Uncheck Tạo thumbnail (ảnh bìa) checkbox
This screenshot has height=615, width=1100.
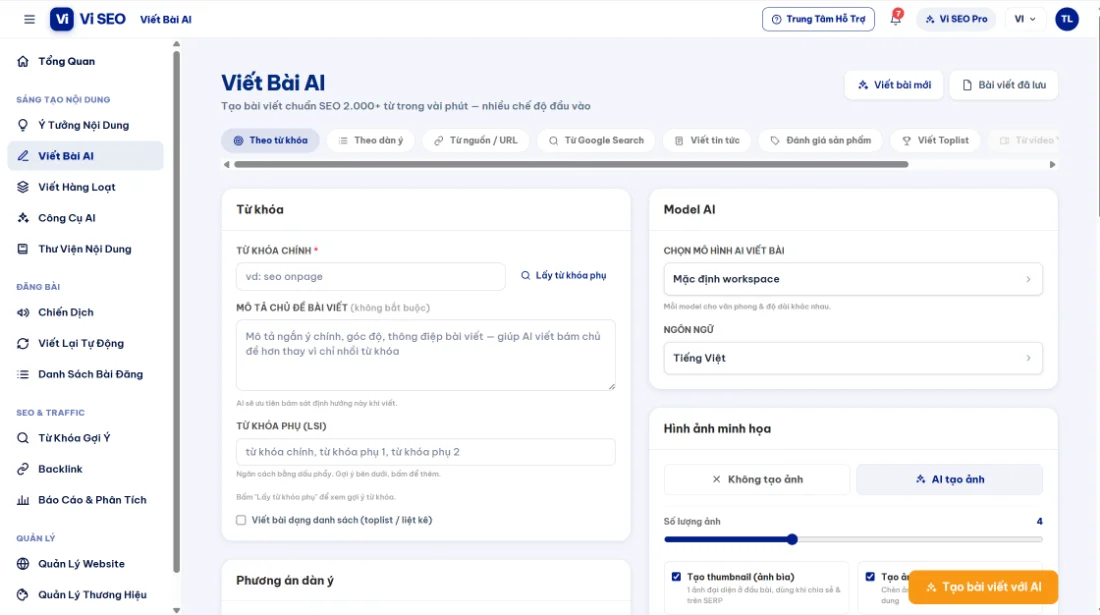point(676,576)
